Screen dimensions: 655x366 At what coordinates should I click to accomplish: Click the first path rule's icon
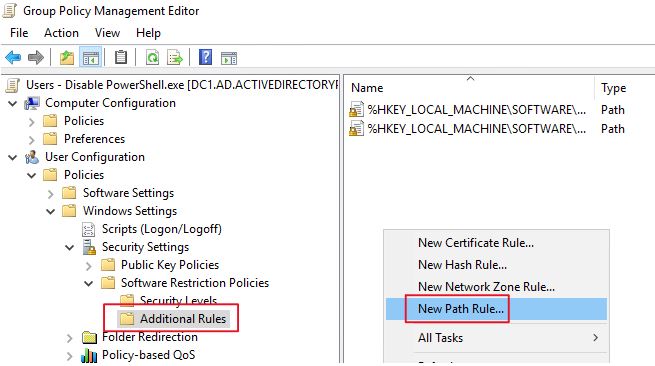(x=356, y=109)
